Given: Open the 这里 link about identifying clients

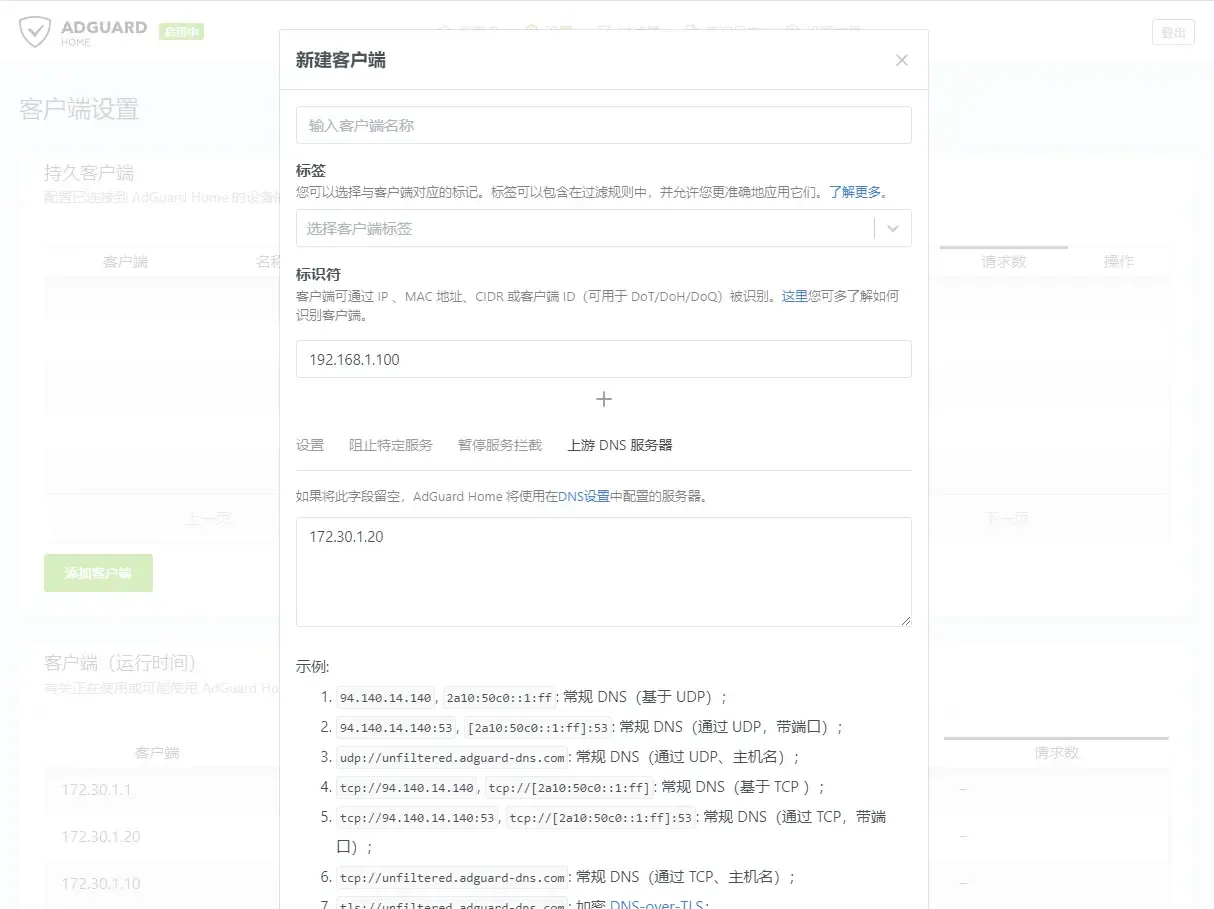Looking at the screenshot, I should (x=794, y=297).
